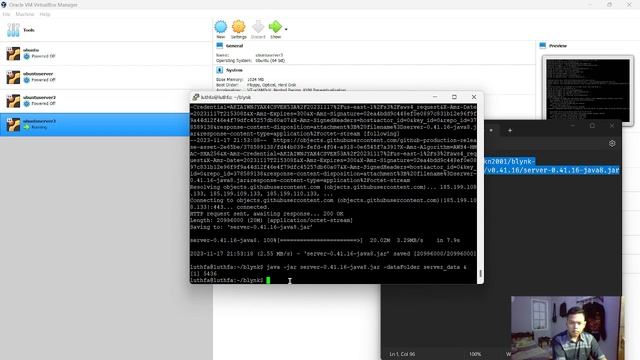
Task: Click the PuTTY icon in the terminal title bar
Action: click(196, 97)
